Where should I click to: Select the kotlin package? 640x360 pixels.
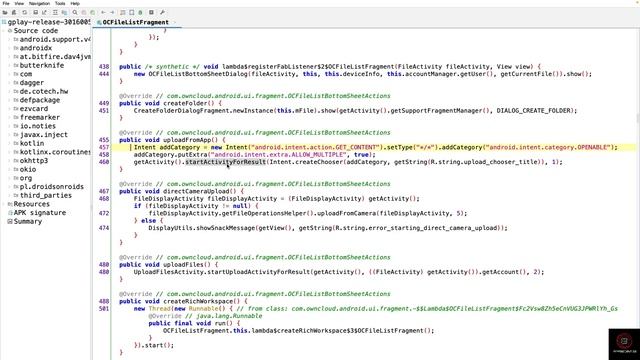point(31,143)
